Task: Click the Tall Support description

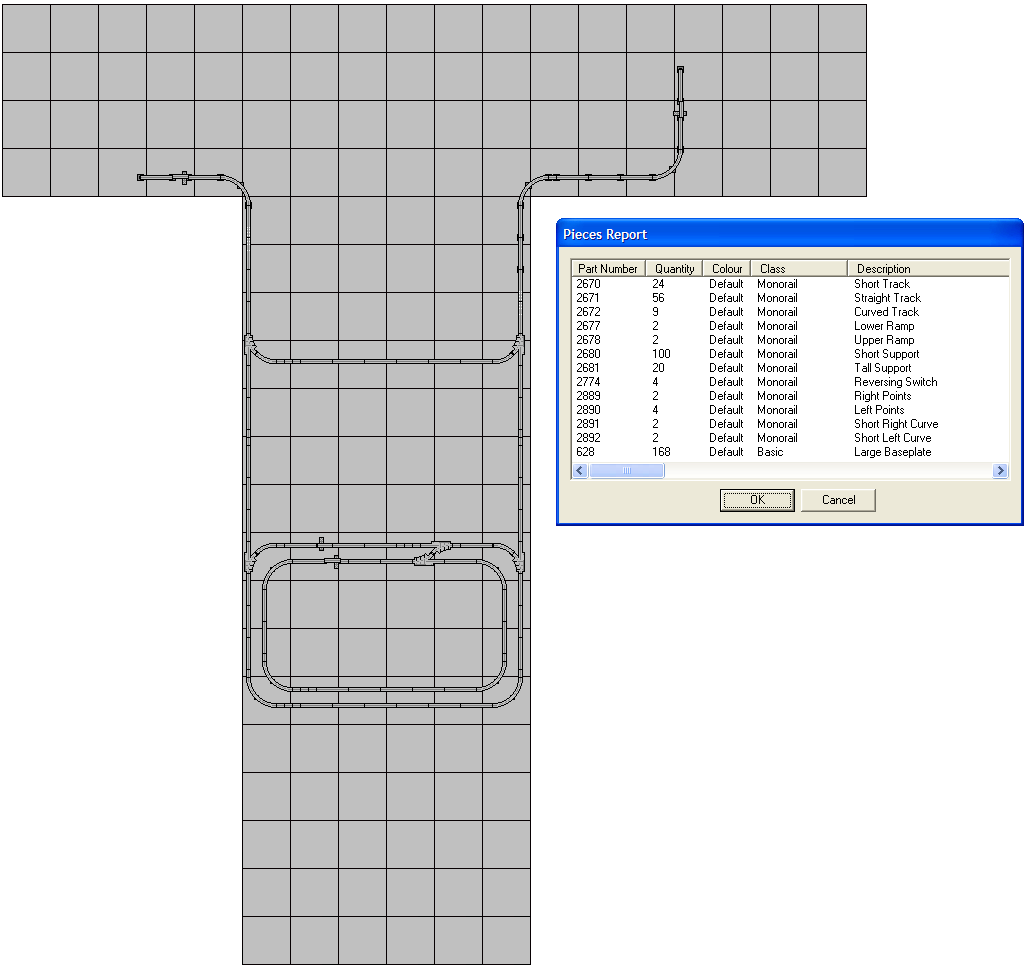Action: [x=883, y=368]
